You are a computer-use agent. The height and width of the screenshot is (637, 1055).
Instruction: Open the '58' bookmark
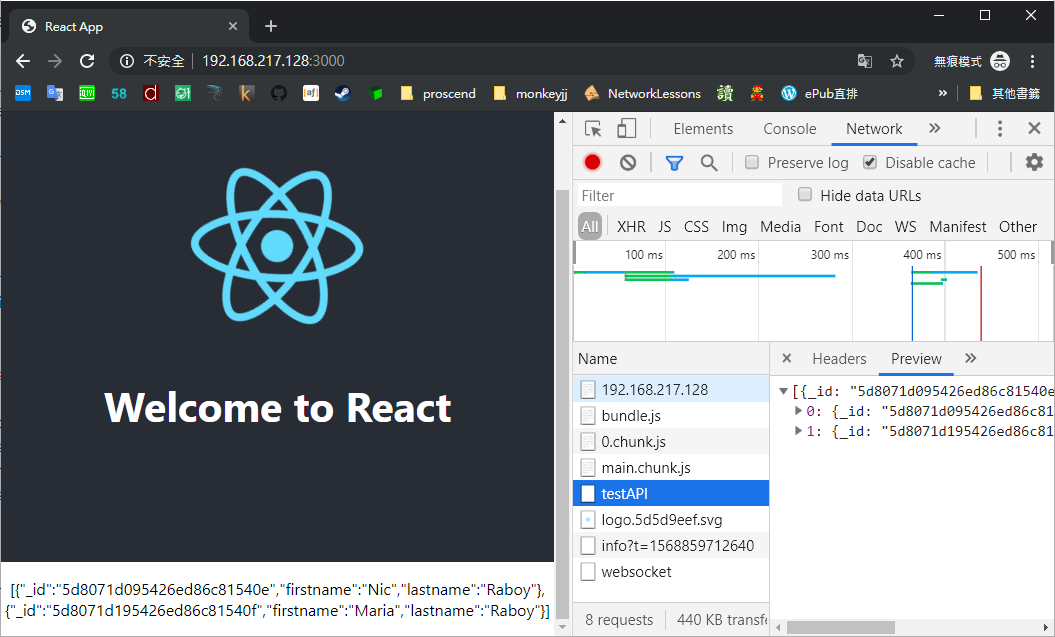(x=118, y=93)
